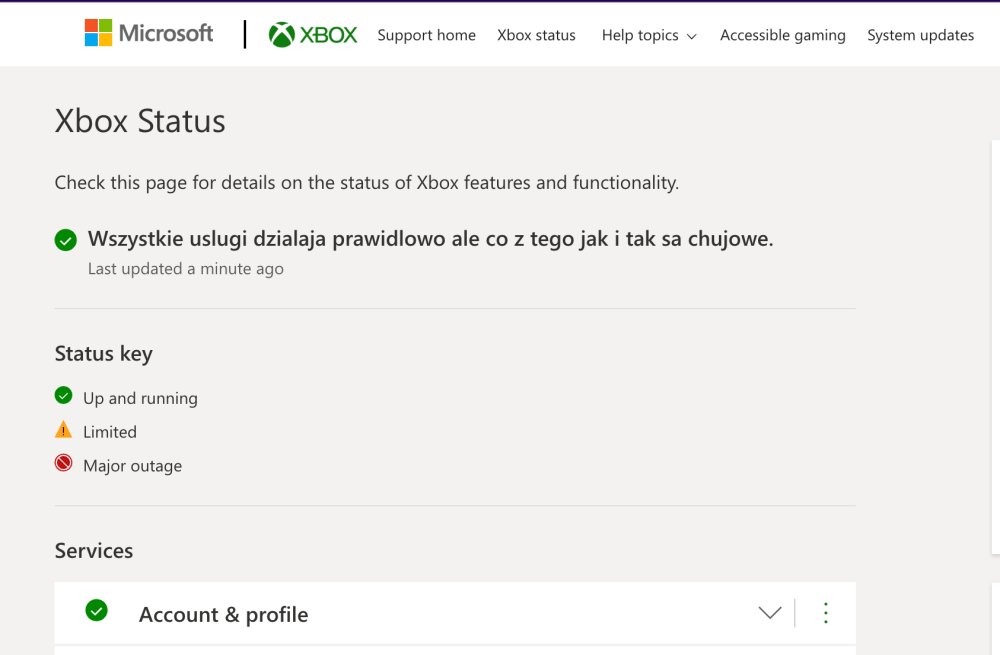Click the Status key section heading
The width and height of the screenshot is (1000, 655).
click(x=103, y=353)
